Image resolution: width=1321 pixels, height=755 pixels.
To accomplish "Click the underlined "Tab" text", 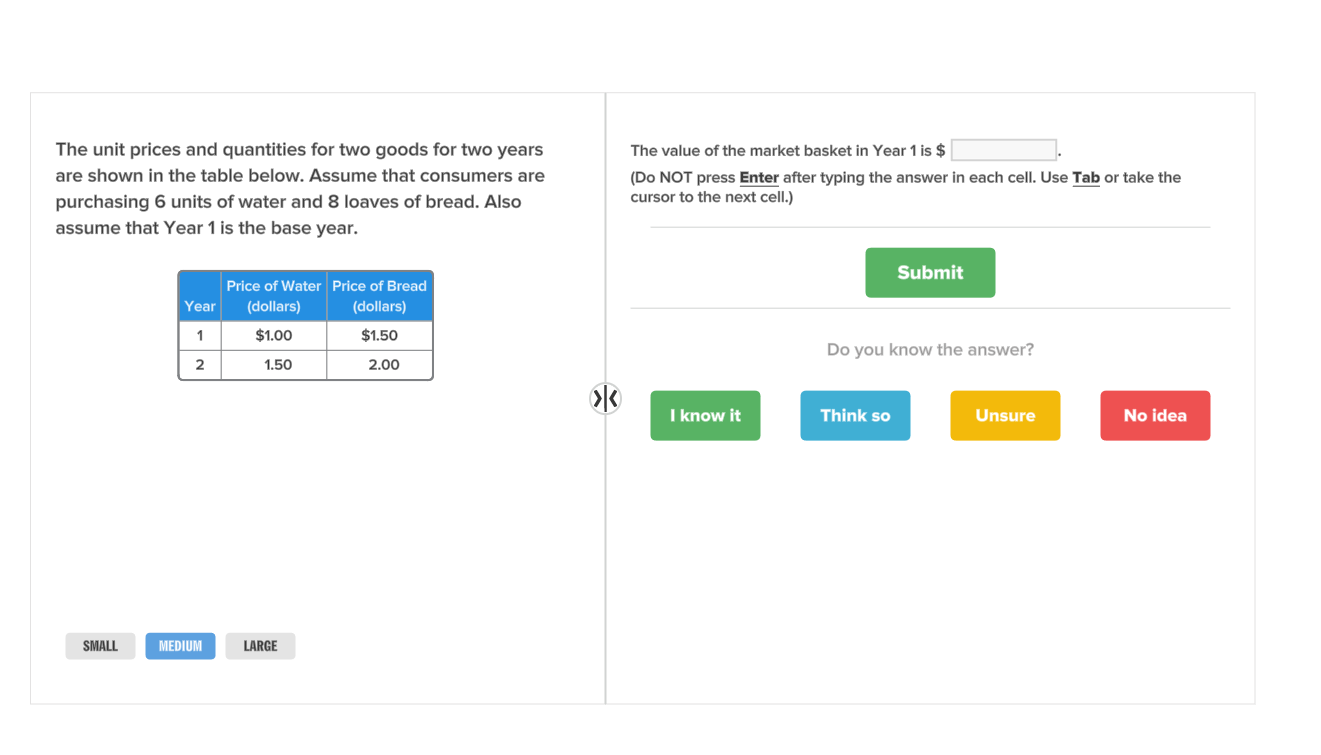I will point(1086,177).
